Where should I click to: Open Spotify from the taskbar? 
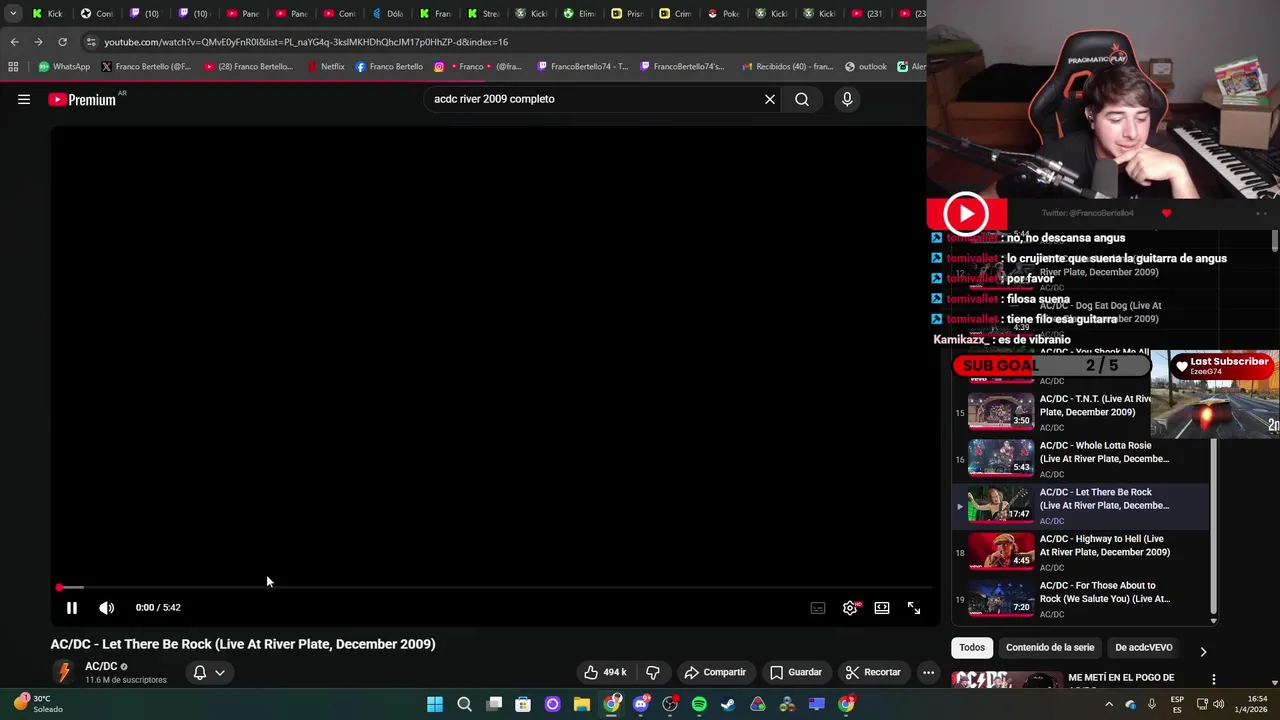coord(699,704)
